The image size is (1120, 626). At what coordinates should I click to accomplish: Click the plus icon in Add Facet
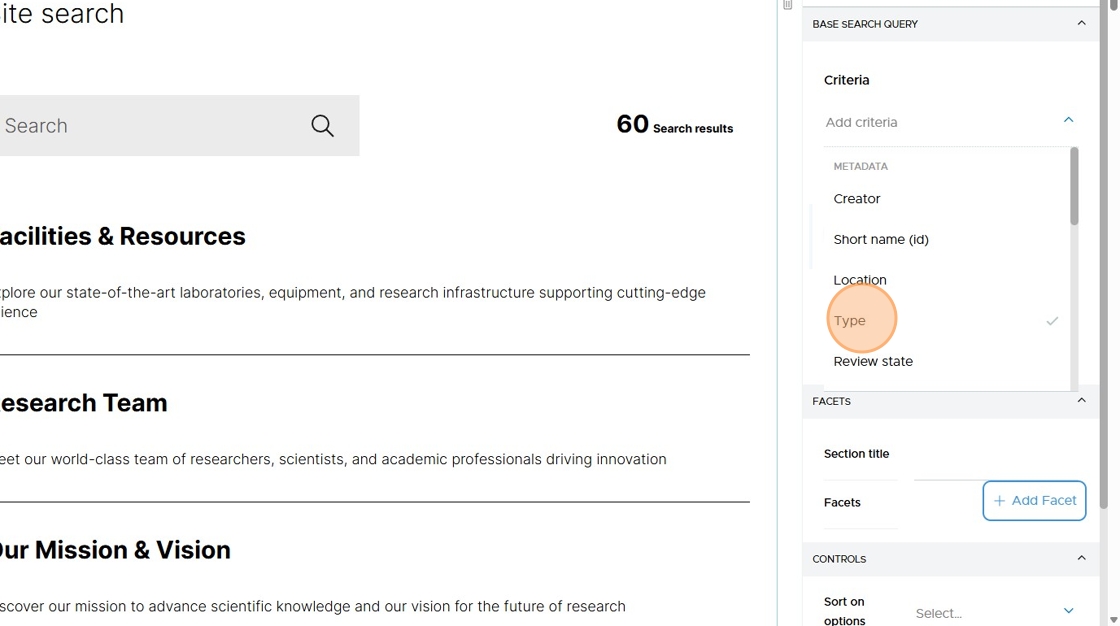click(999, 501)
